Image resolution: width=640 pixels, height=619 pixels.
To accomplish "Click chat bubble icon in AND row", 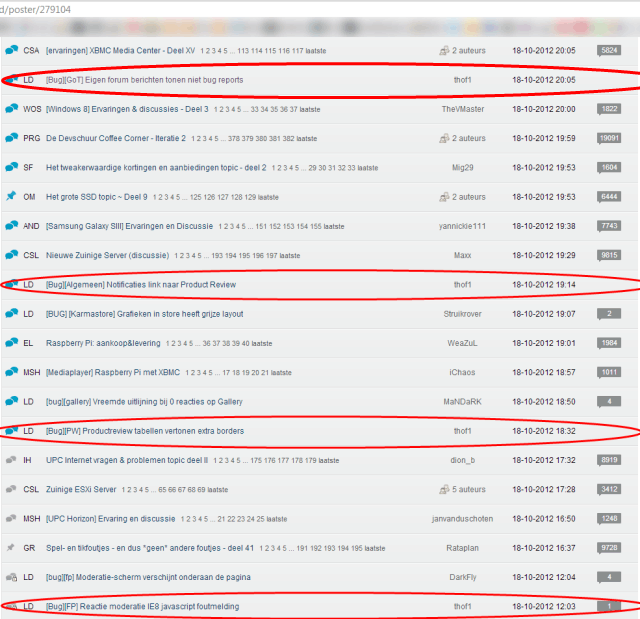I will click(11, 225).
